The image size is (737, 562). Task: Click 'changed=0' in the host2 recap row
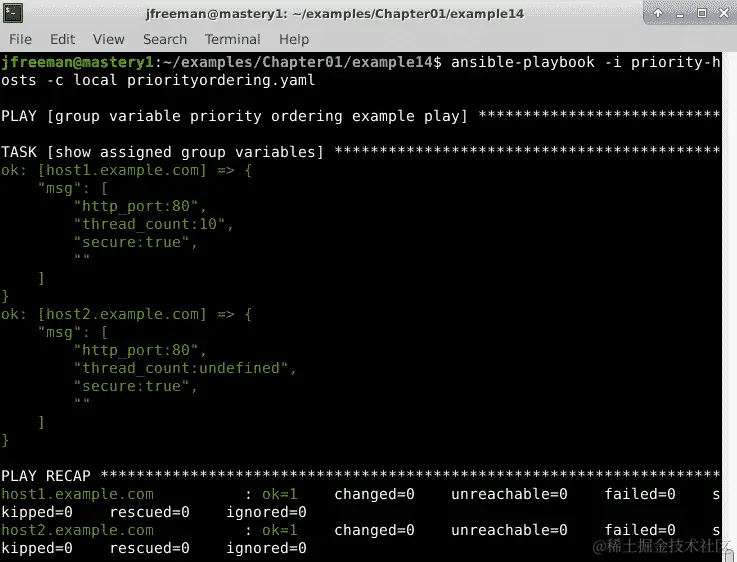click(374, 530)
